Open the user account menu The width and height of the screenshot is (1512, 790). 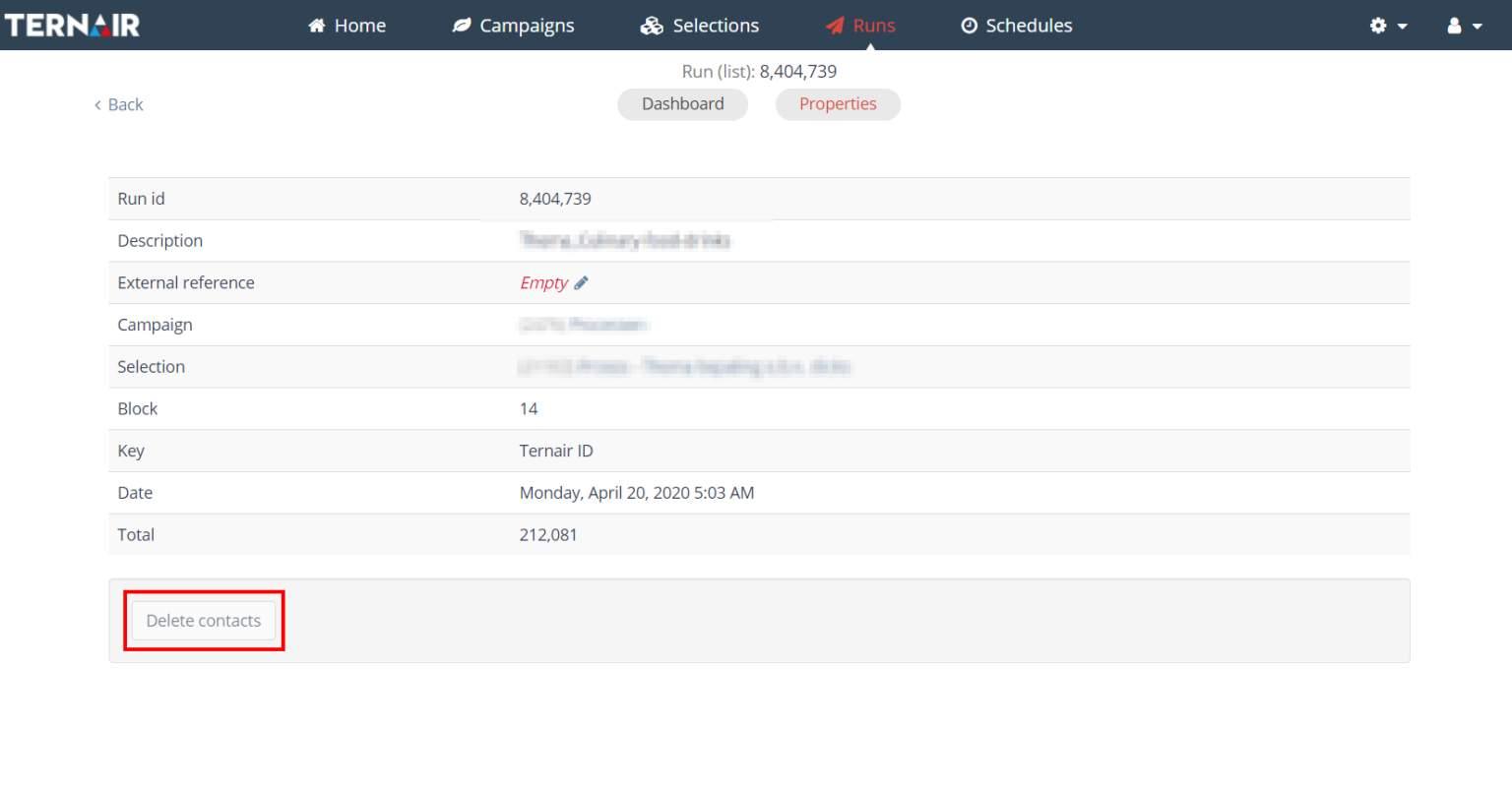coord(1465,26)
